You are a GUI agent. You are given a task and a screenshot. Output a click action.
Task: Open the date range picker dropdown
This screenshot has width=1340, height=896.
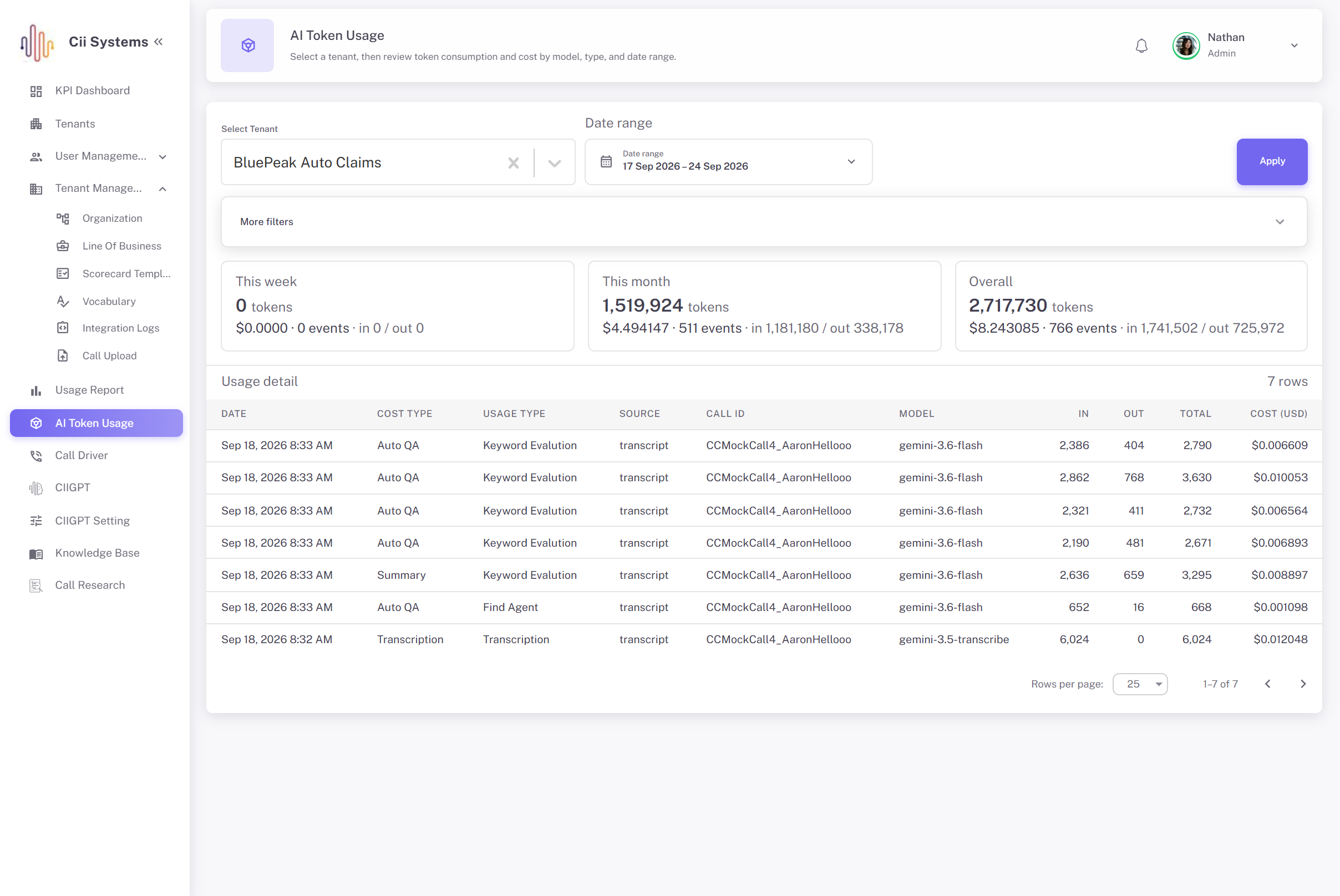pos(851,162)
